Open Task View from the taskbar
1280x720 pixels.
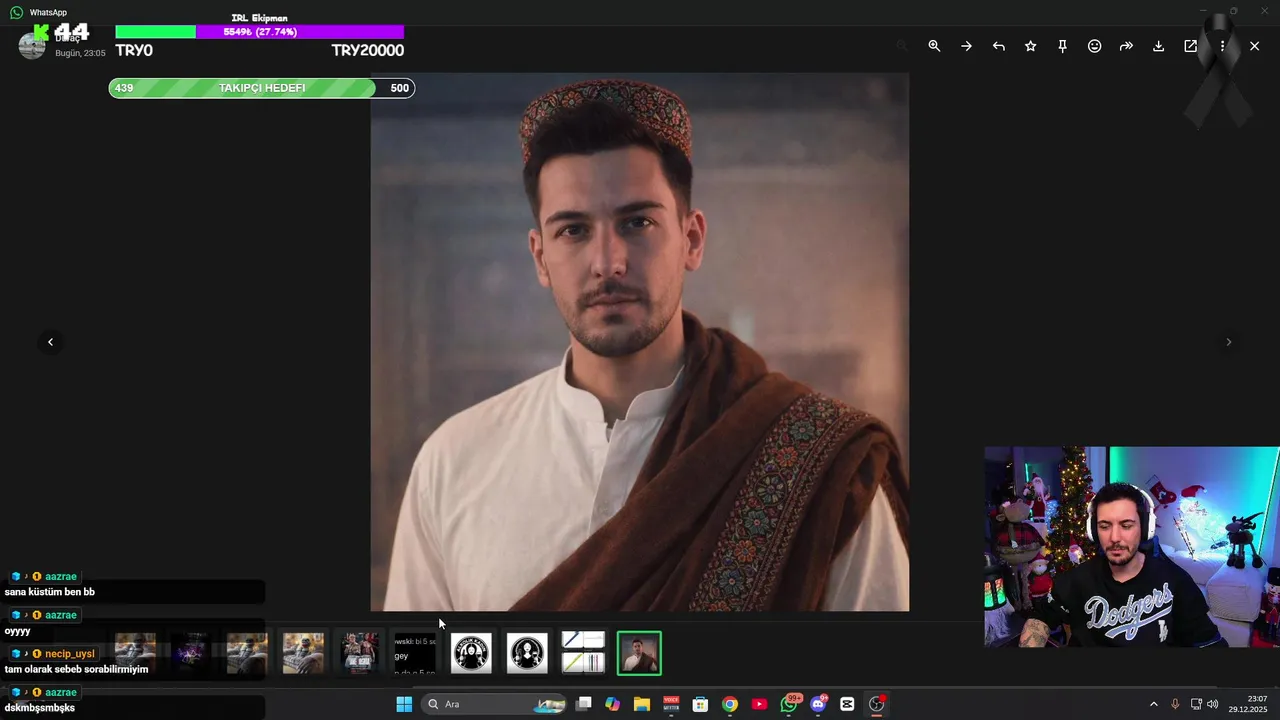click(x=584, y=704)
